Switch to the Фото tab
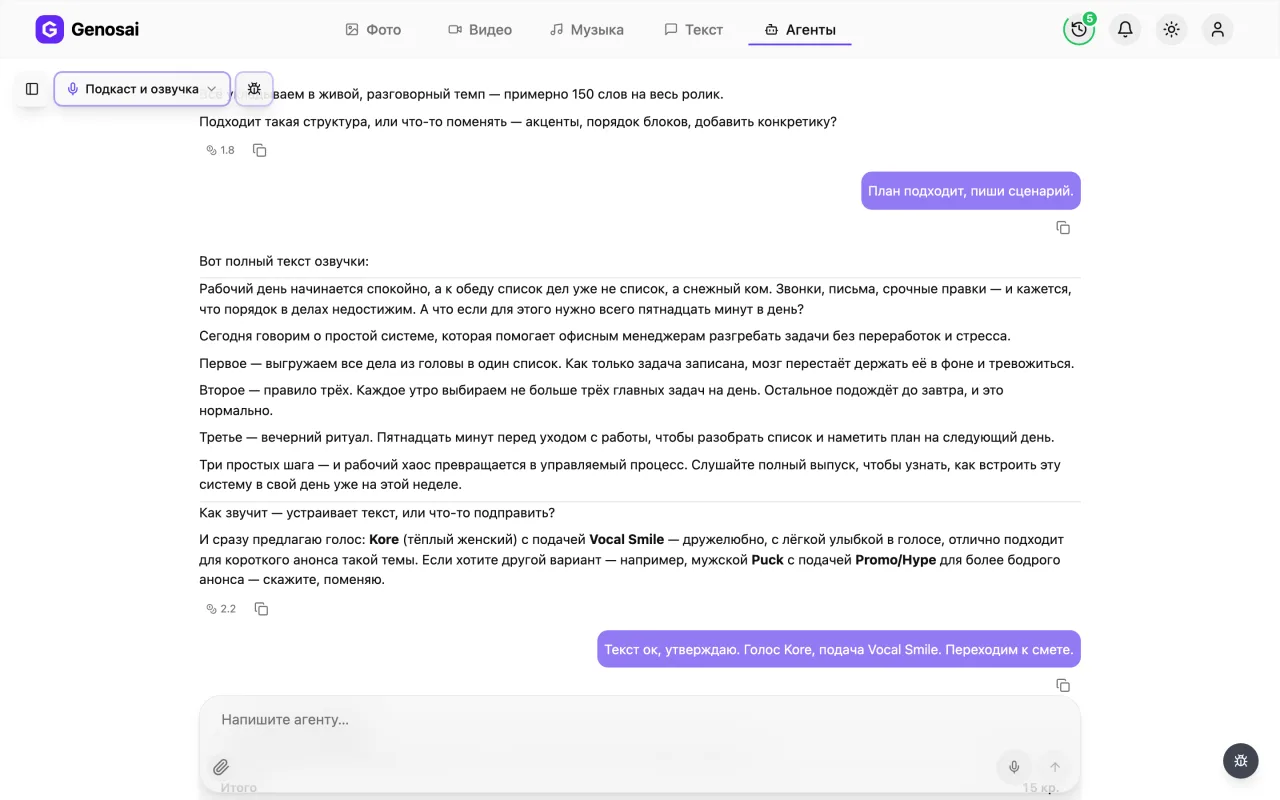 pos(373,29)
